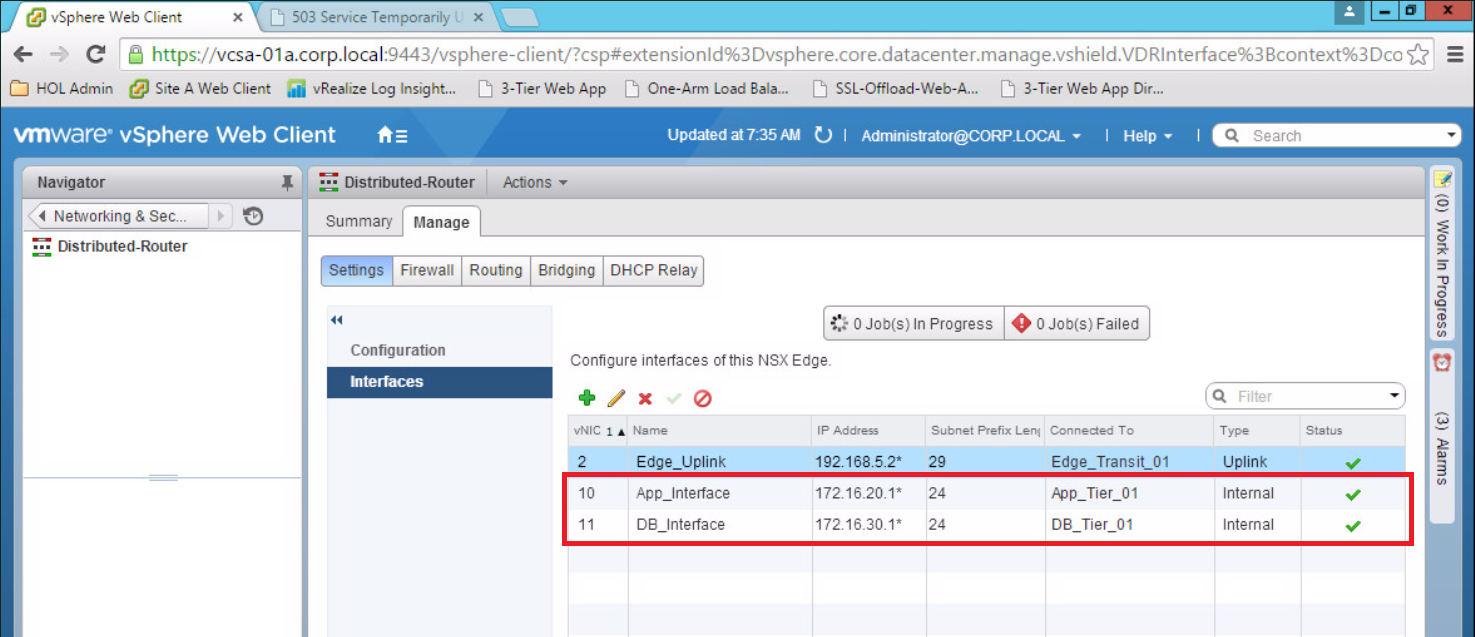The height and width of the screenshot is (637, 1475).
Task: Open the 3-Tier Web App Dir... bookmark
Action: point(1083,88)
